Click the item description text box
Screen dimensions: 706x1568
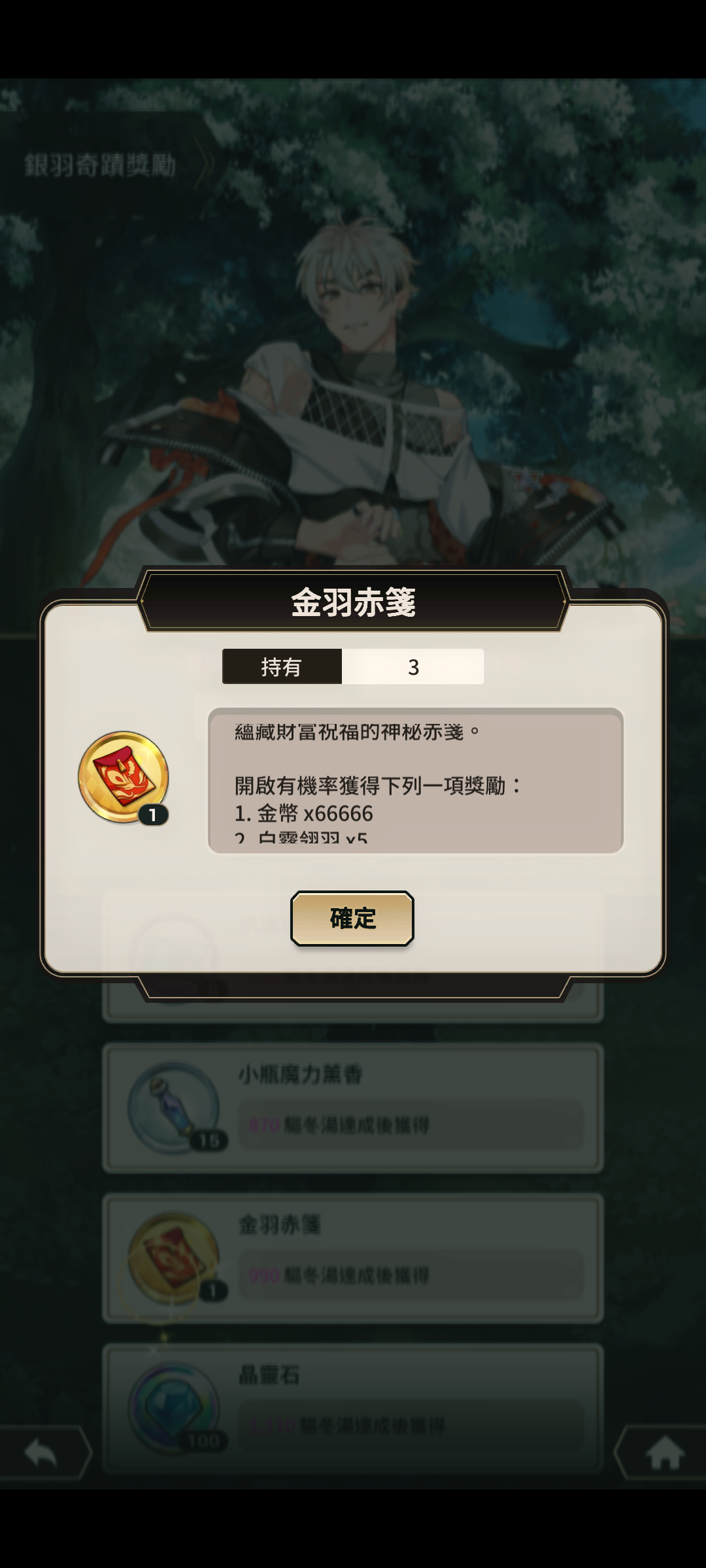click(416, 780)
